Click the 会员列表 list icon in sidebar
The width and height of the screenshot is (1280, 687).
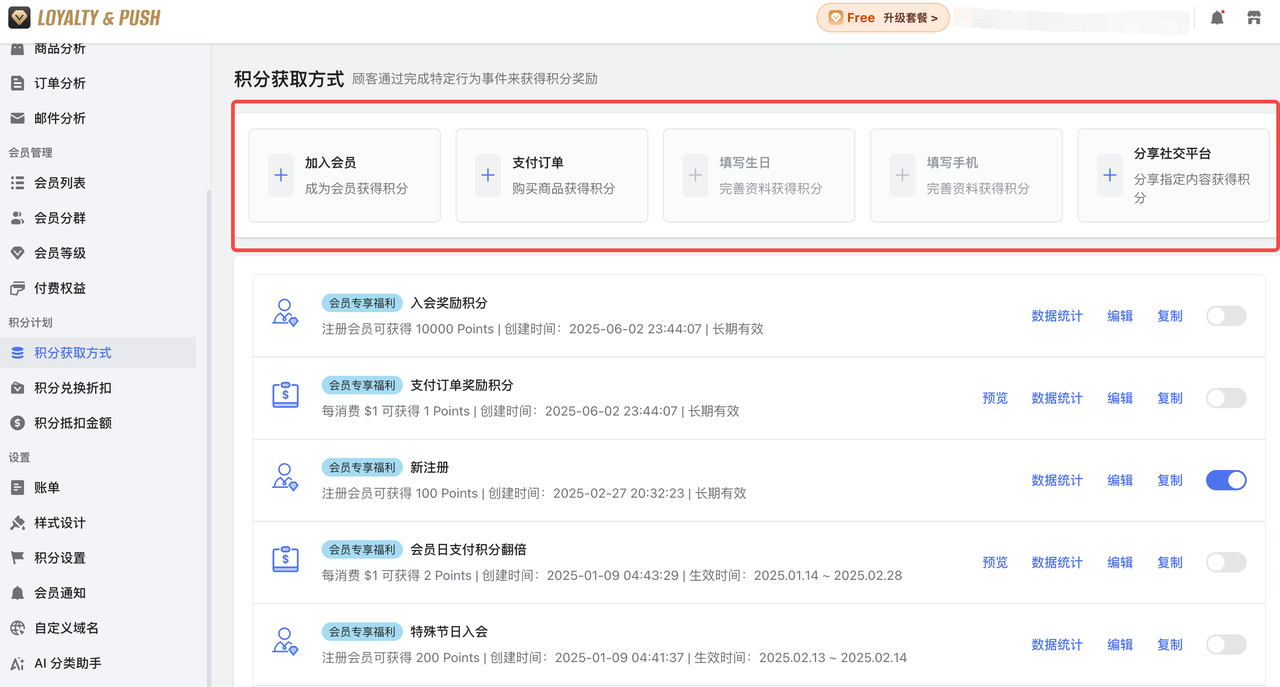pyautogui.click(x=20, y=182)
